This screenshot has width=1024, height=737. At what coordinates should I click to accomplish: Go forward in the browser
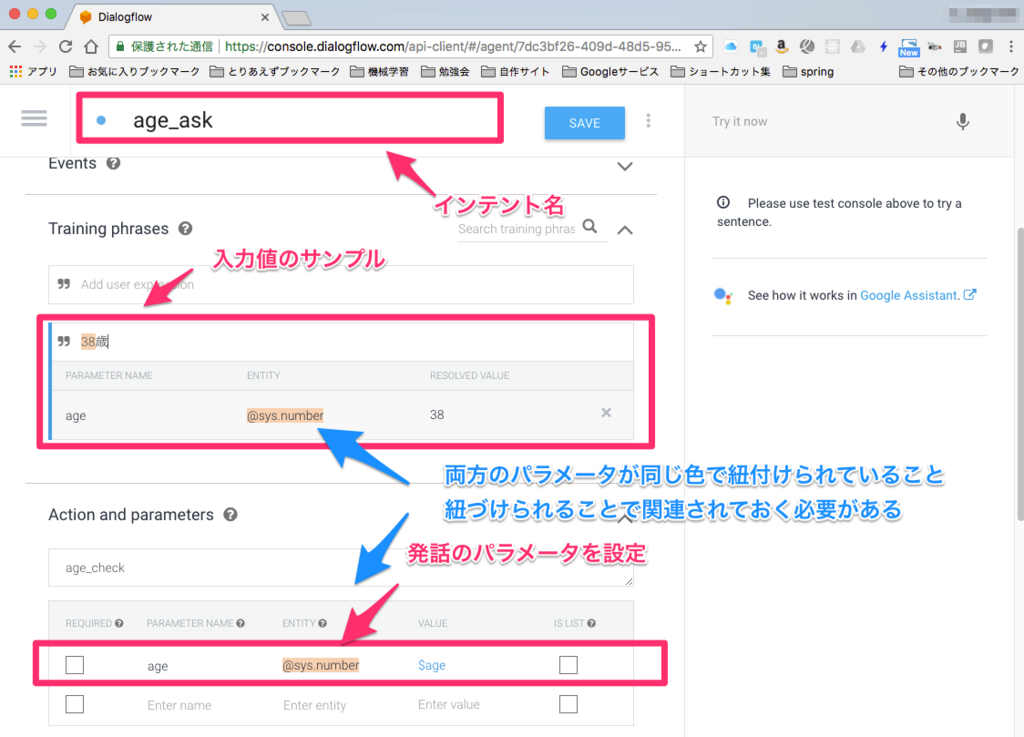coord(40,46)
